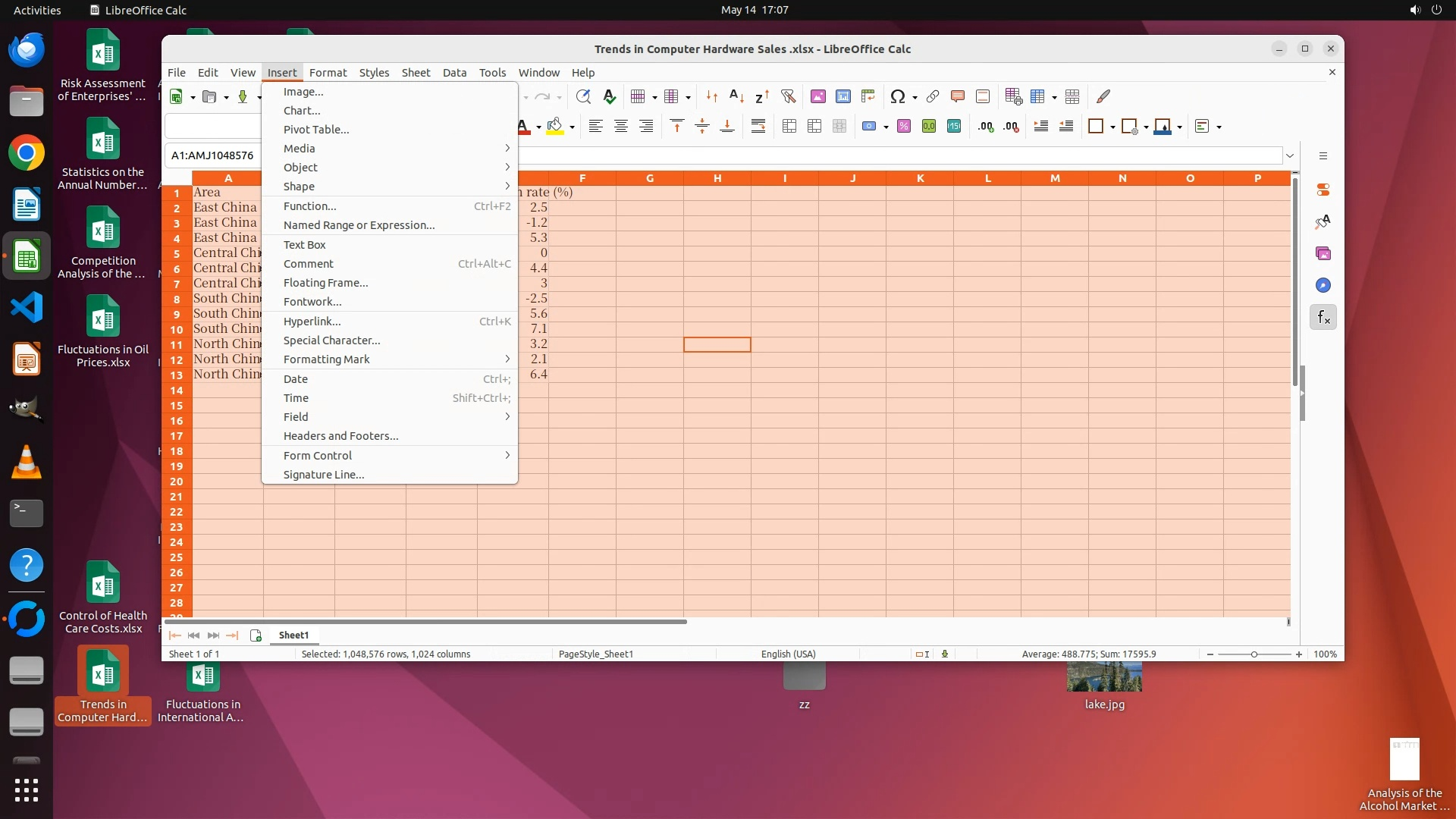Click Format as Percent icon

tap(903, 127)
